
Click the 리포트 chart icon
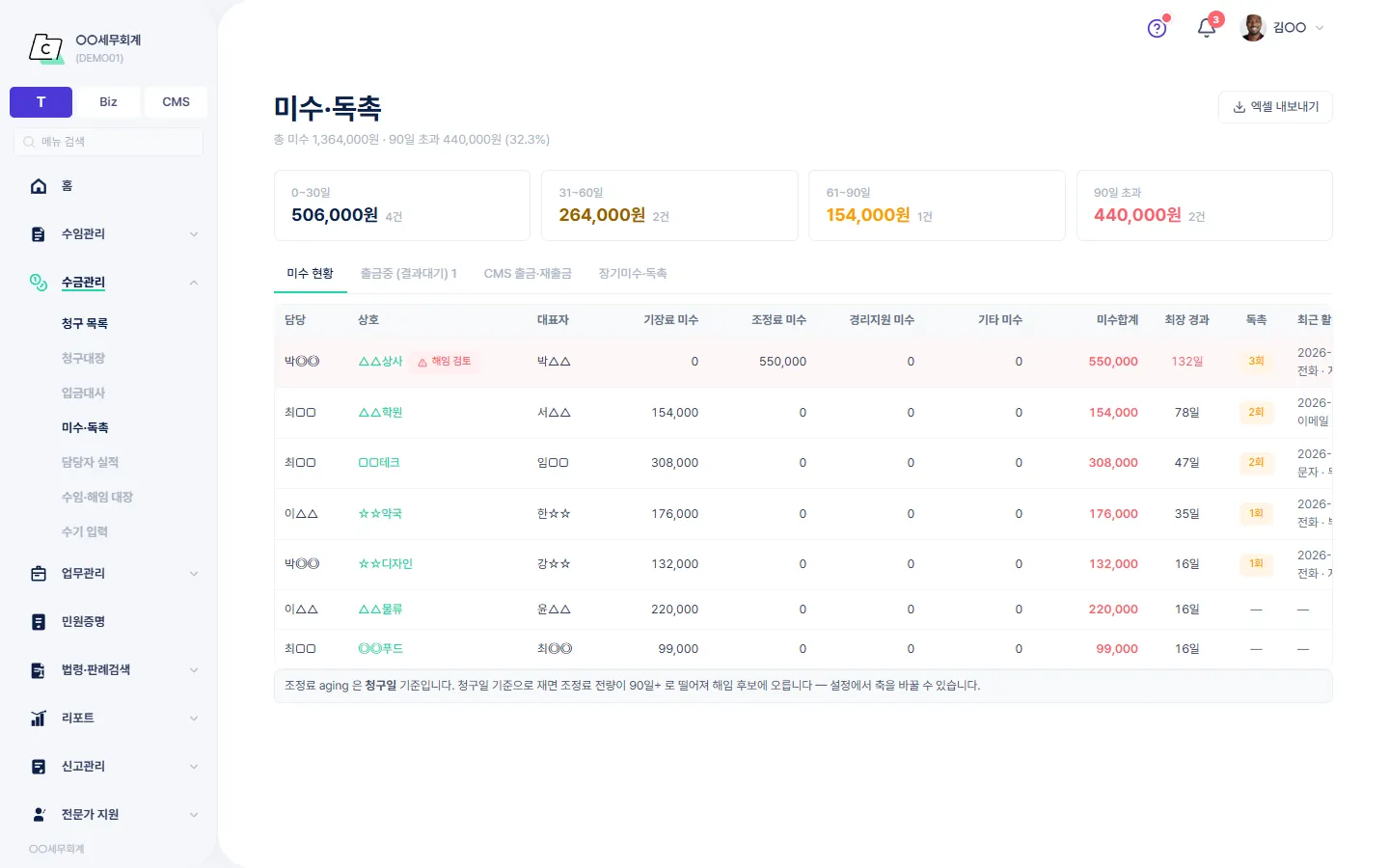point(39,719)
